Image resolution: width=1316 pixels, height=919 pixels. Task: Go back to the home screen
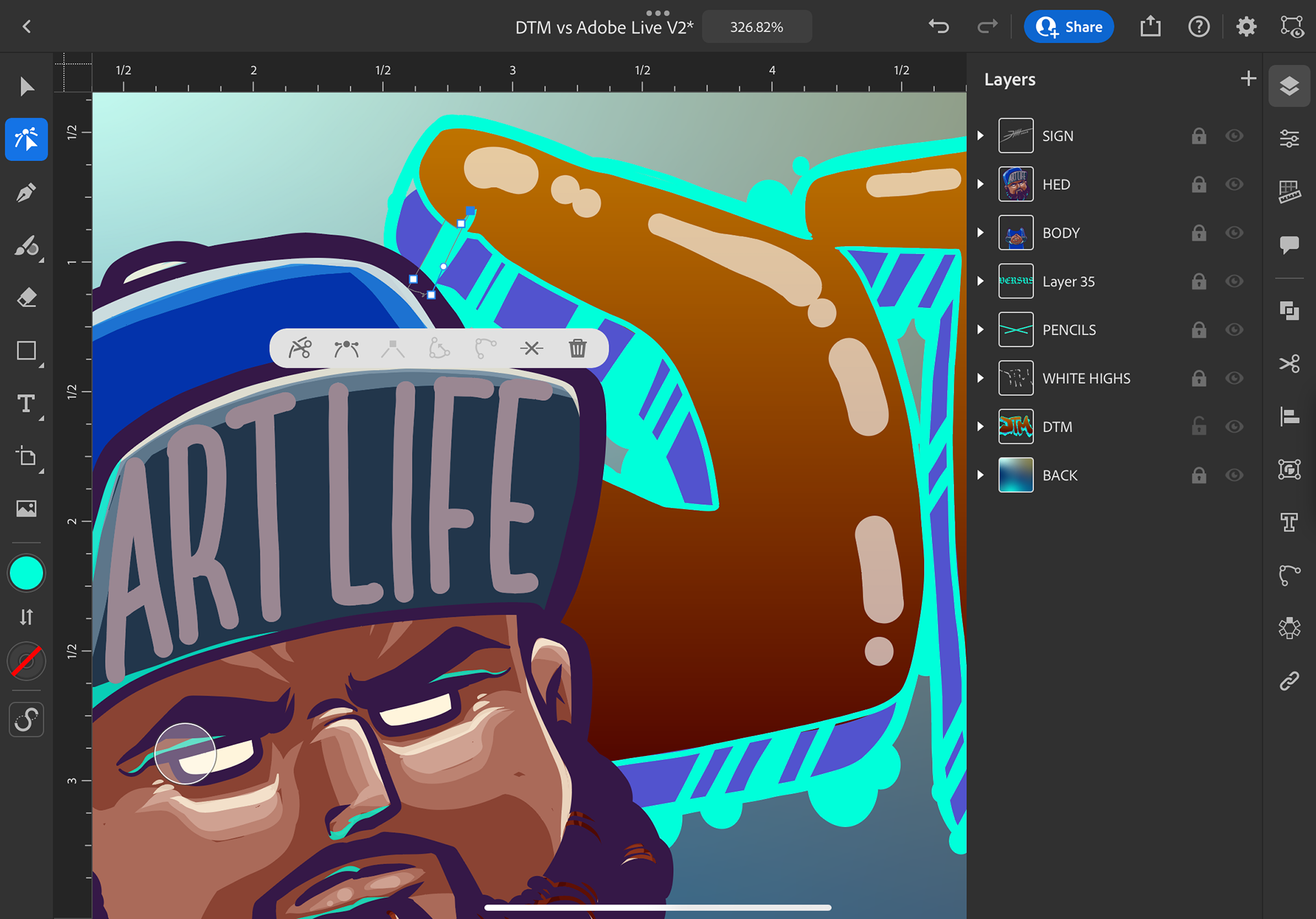click(x=27, y=27)
